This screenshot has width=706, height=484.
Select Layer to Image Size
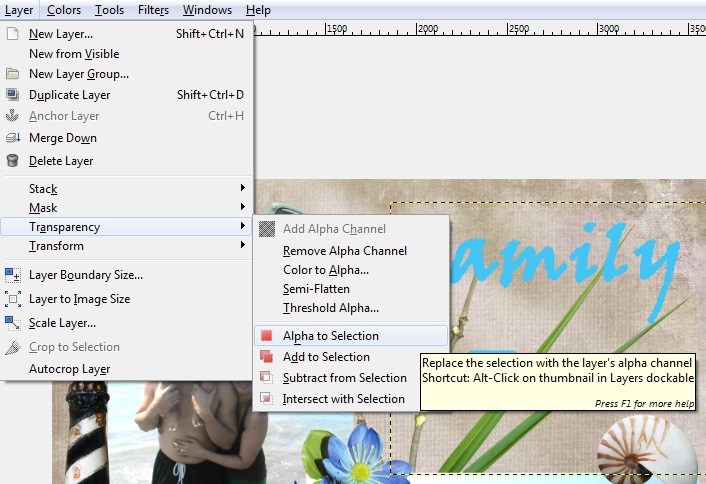[126, 299]
